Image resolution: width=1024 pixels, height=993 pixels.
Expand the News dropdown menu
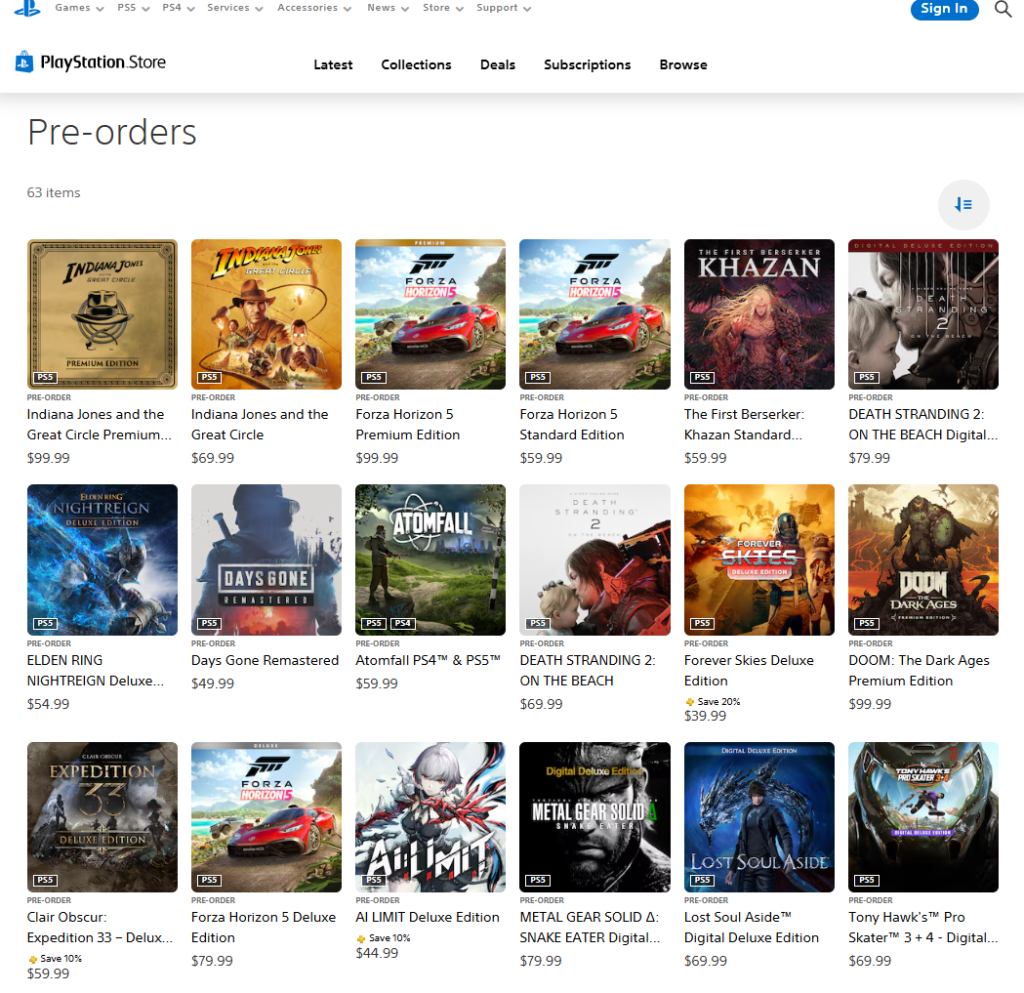pyautogui.click(x=388, y=8)
